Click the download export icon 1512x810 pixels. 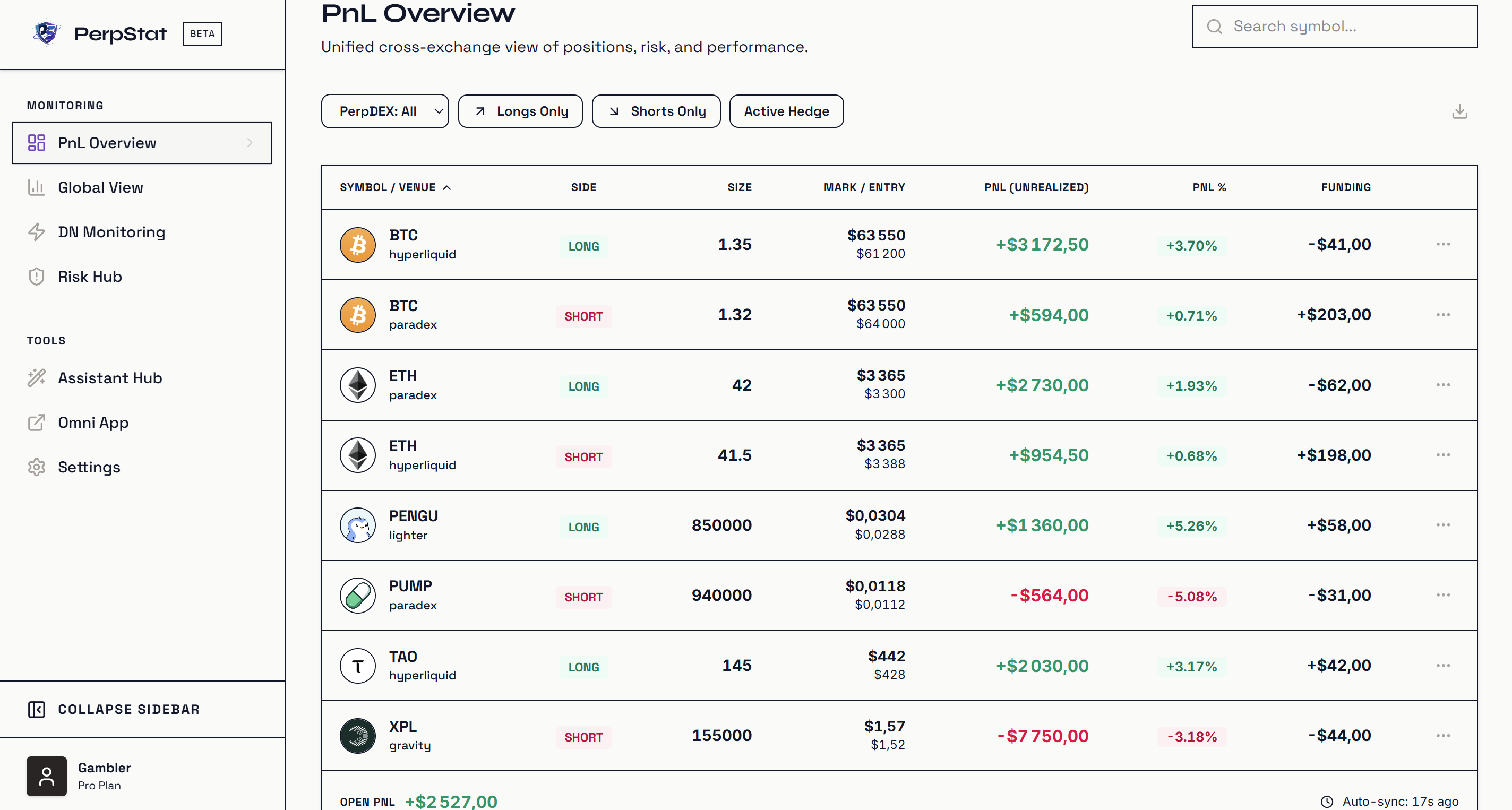click(1459, 111)
